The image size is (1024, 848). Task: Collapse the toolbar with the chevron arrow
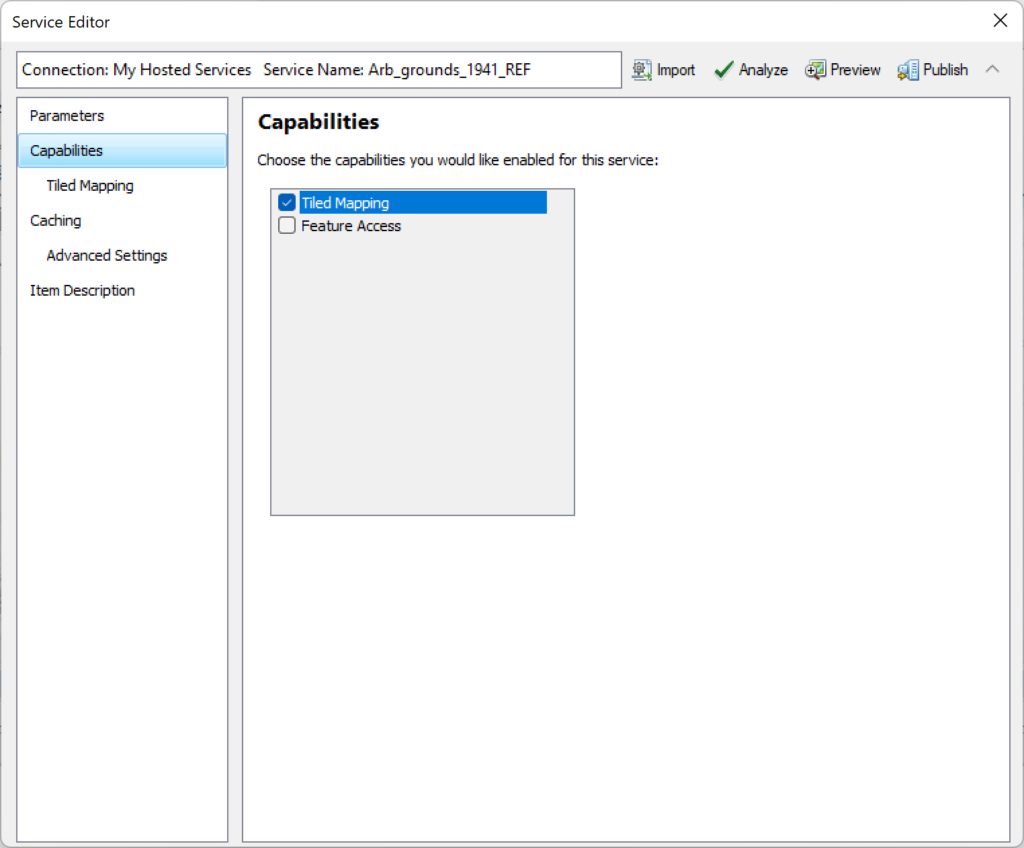992,69
